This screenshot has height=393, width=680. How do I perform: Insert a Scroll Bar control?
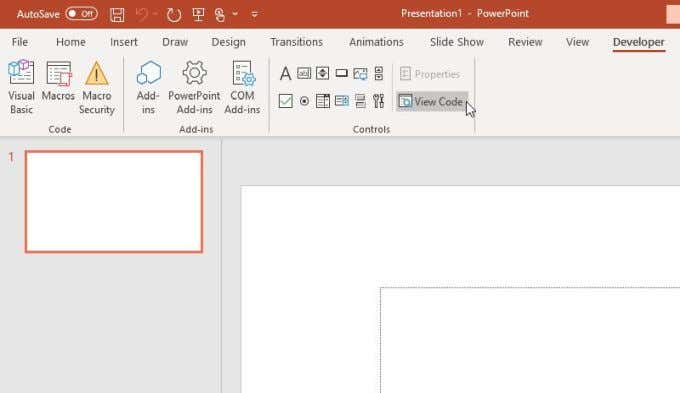379,73
